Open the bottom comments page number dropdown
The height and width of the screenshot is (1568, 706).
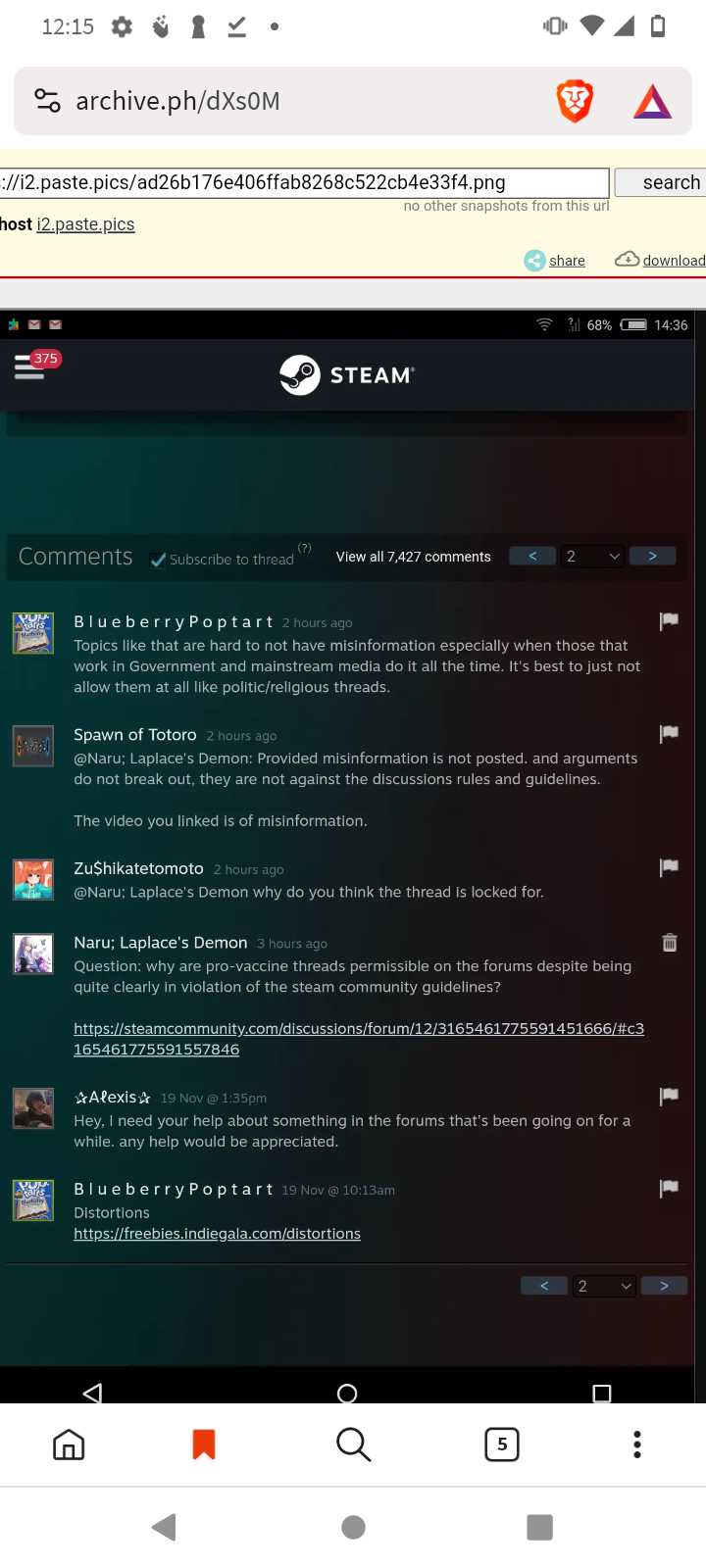point(604,1286)
